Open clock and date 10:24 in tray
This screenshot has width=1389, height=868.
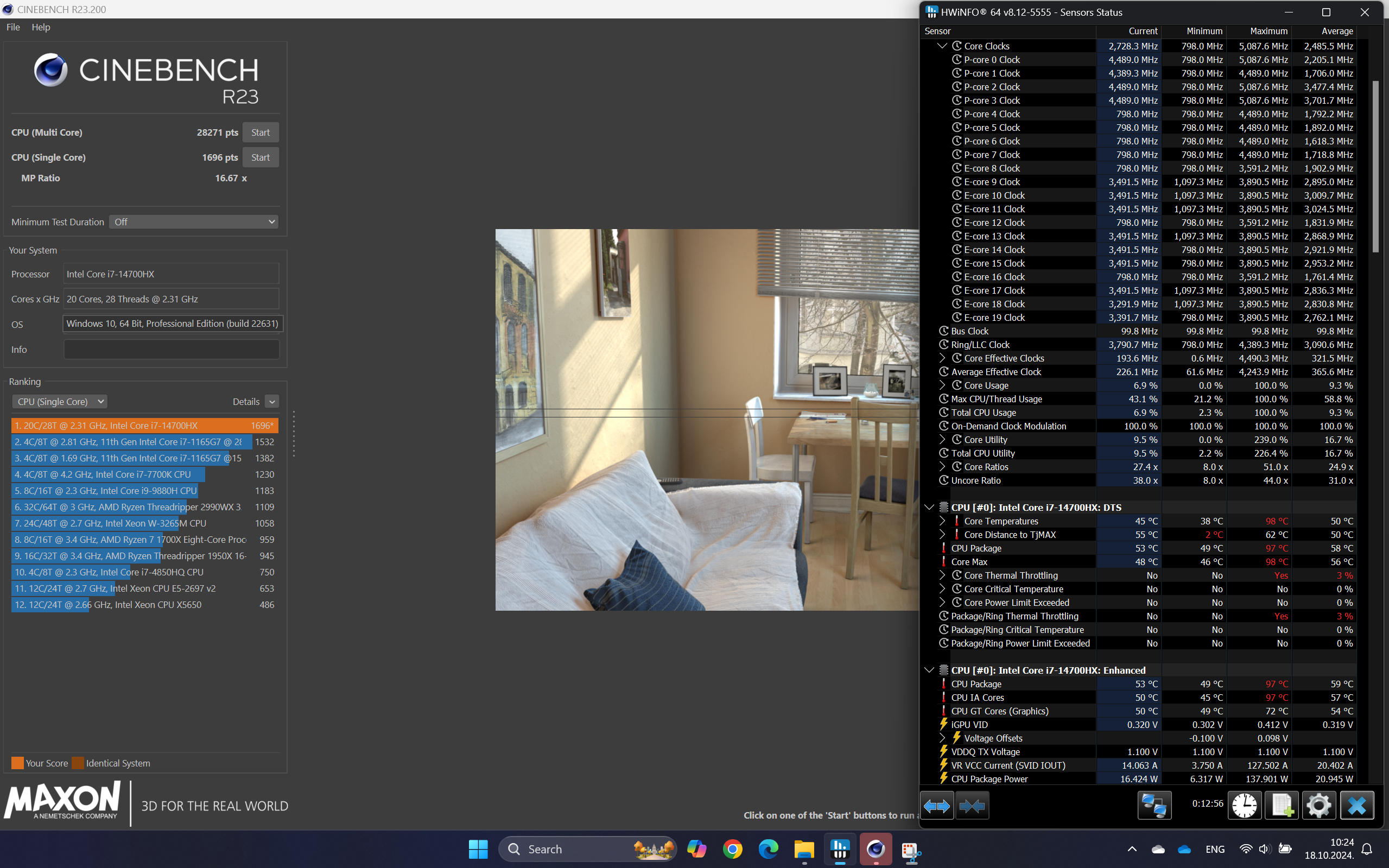tap(1329, 849)
